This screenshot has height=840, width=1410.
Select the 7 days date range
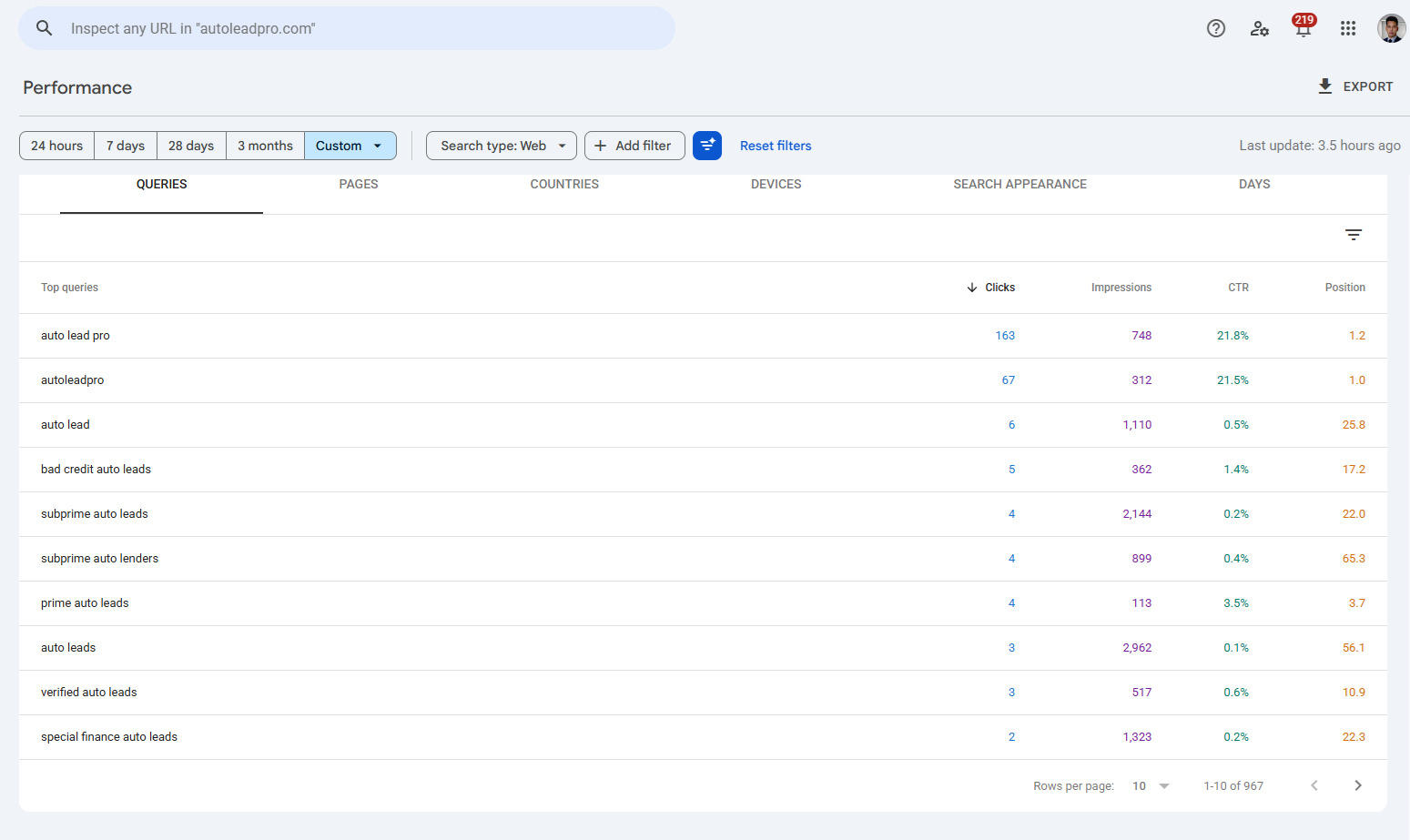point(126,146)
